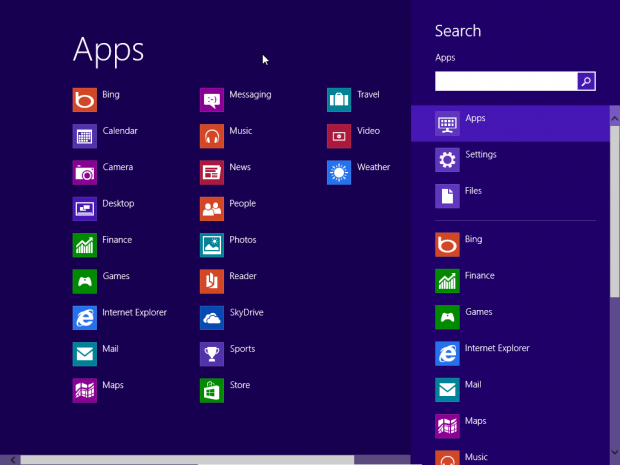Open the SkyDrive cloud icon
This screenshot has height=465, width=620.
point(212,318)
